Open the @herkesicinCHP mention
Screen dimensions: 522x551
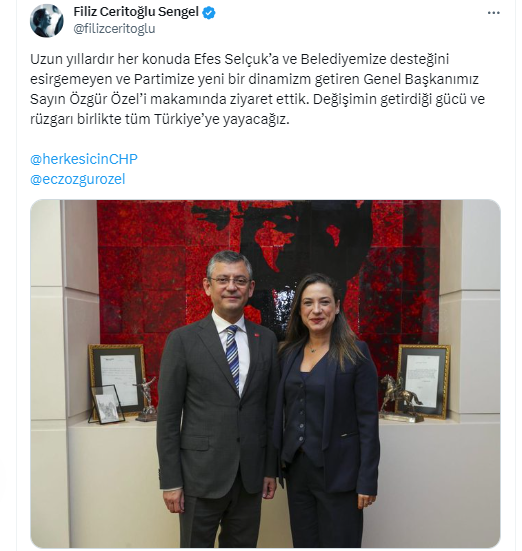[x=84, y=159]
